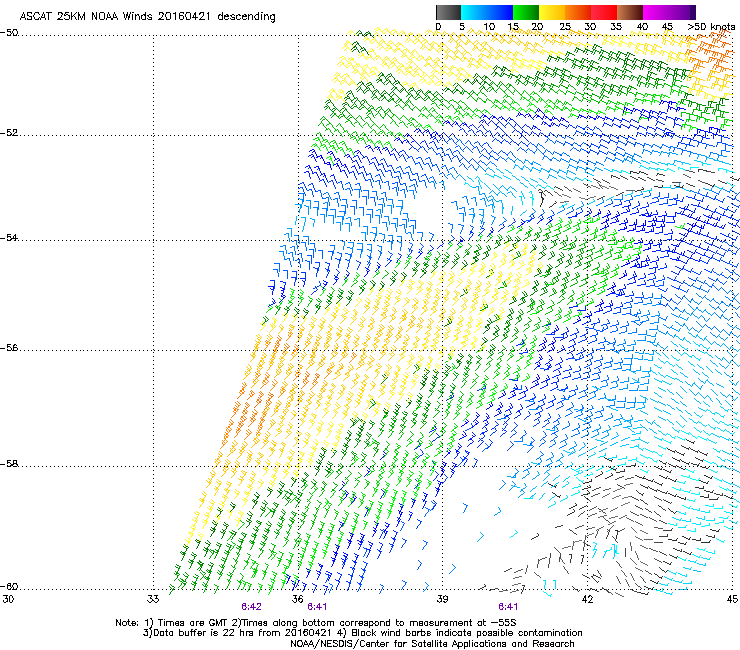The image size is (740, 650).
Task: Click the latitude label '-50'
Action: click(x=9, y=33)
